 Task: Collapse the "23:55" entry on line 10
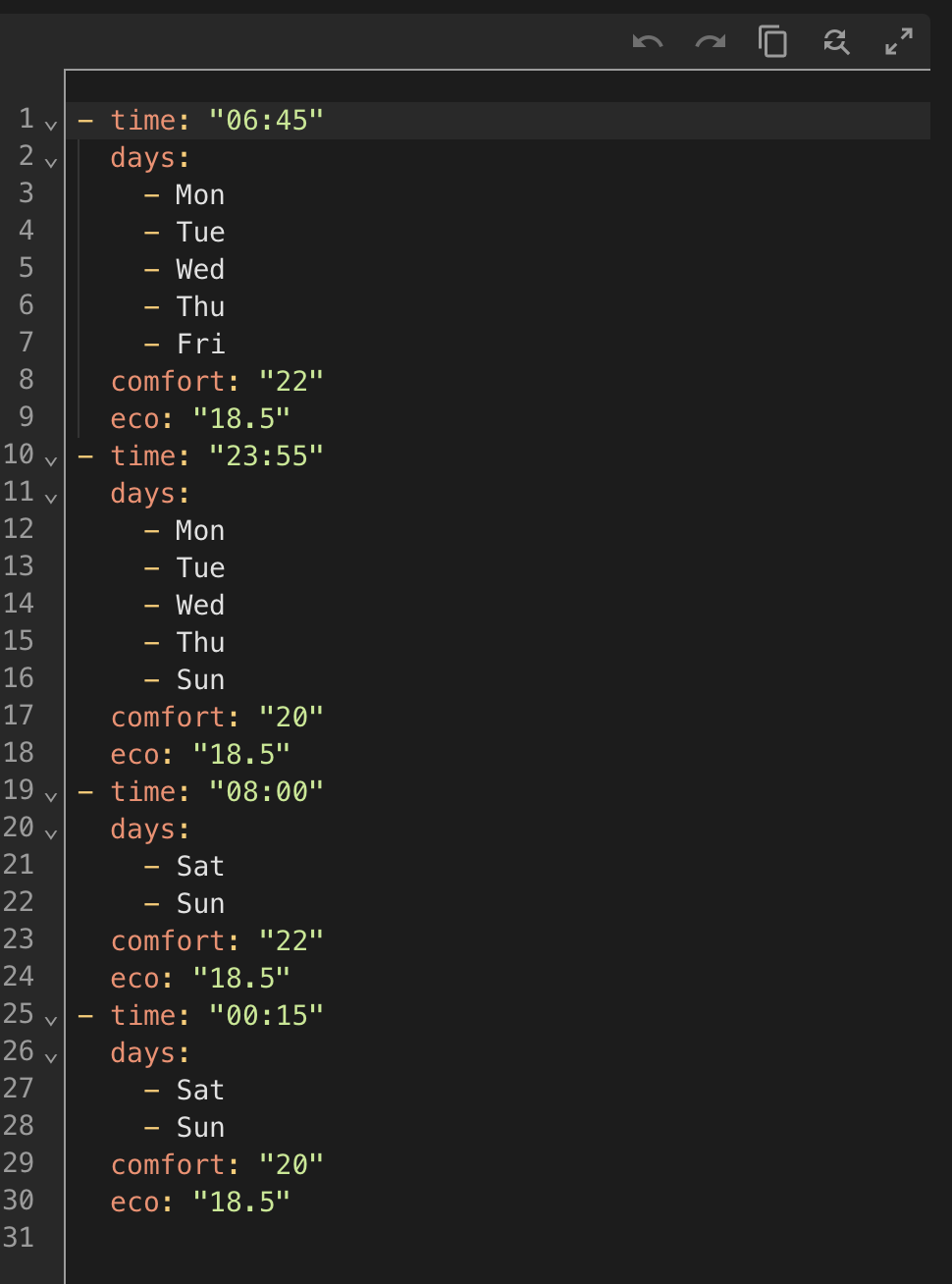51,460
